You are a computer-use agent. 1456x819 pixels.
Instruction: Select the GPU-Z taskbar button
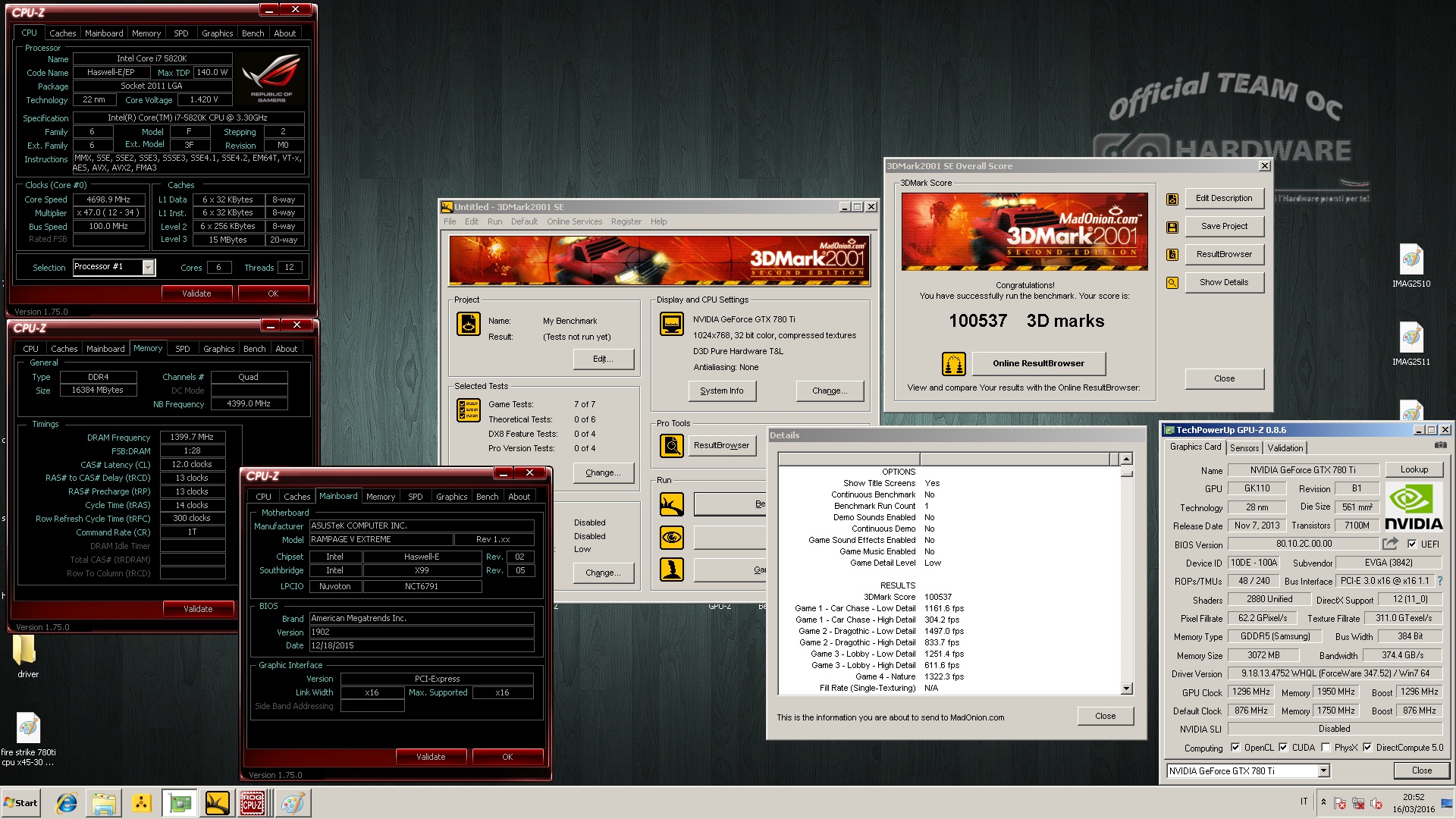(x=180, y=803)
